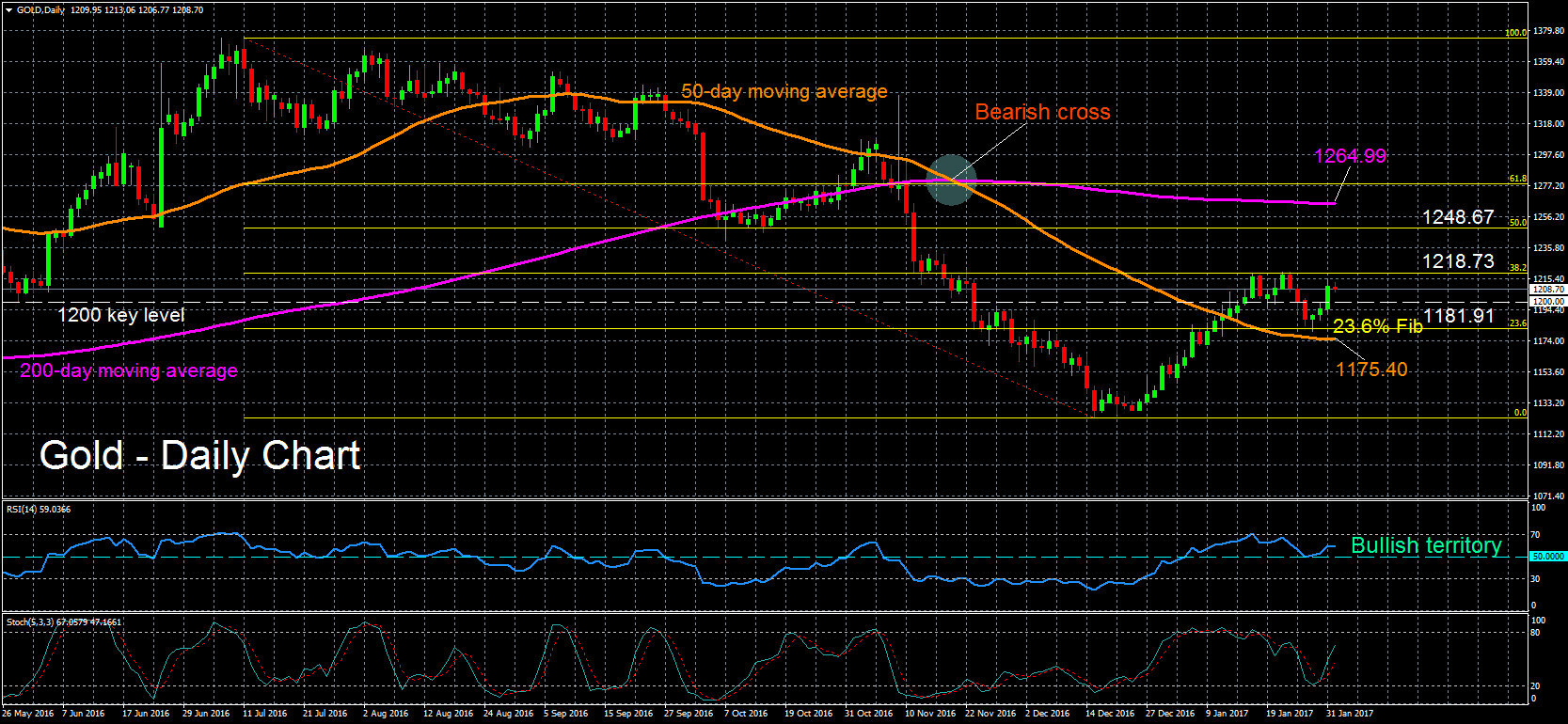Select the '14 Dec 2016' date label
The width and height of the screenshot is (1568, 724).
1110,714
